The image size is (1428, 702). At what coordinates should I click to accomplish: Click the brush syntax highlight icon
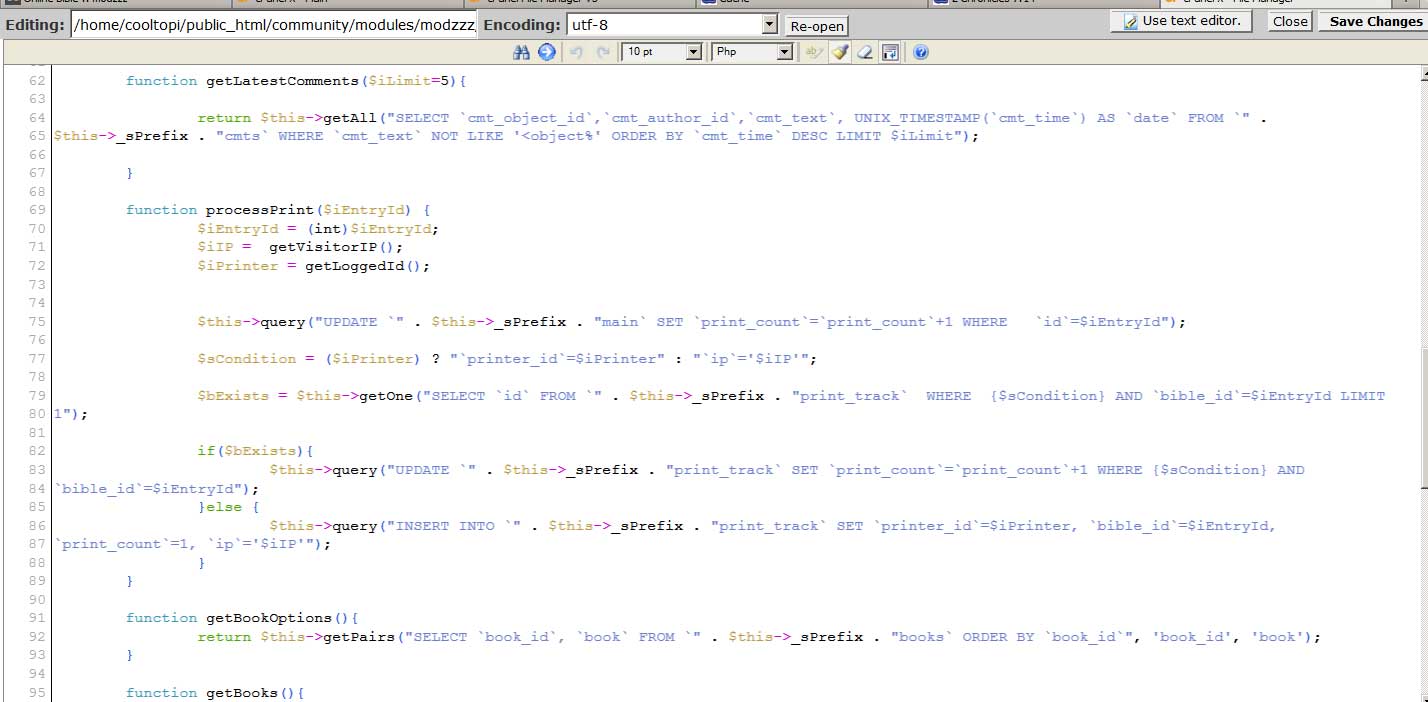[840, 52]
